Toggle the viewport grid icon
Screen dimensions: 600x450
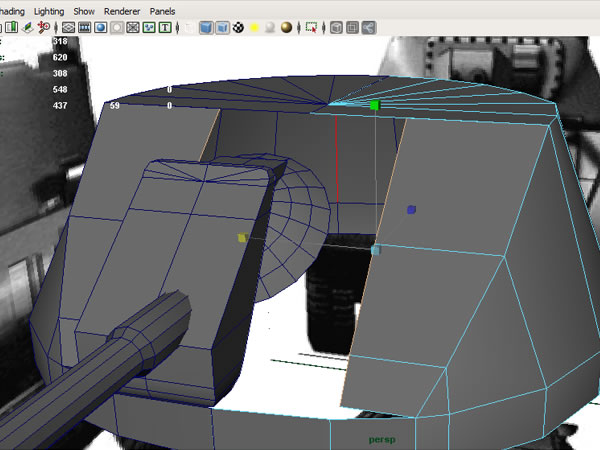(x=68, y=28)
